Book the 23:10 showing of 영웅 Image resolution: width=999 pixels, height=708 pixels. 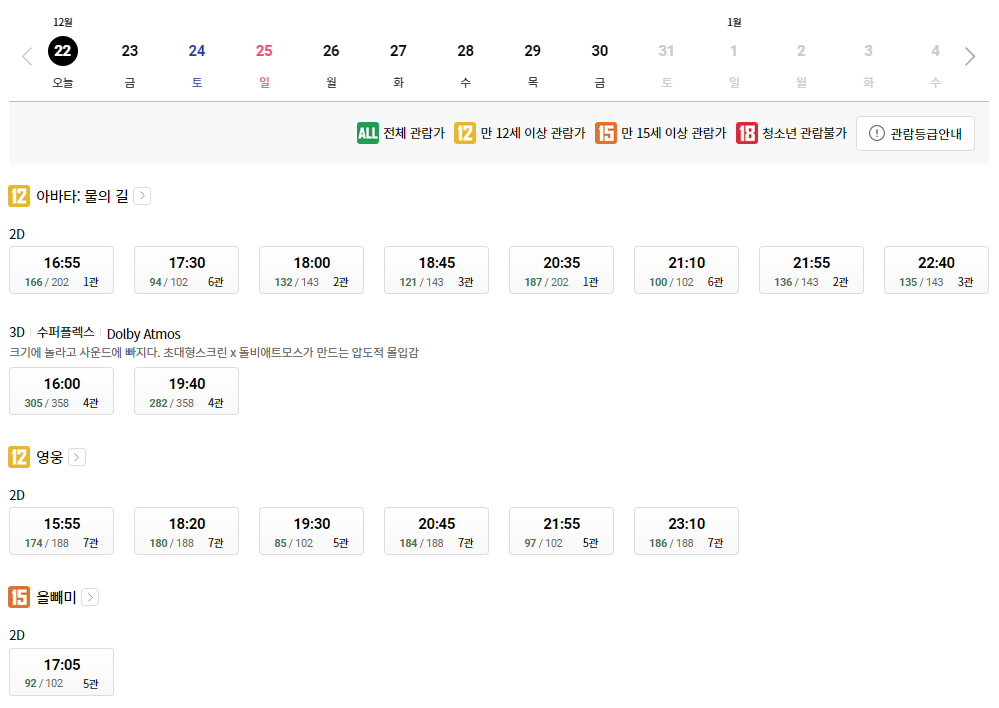click(686, 530)
